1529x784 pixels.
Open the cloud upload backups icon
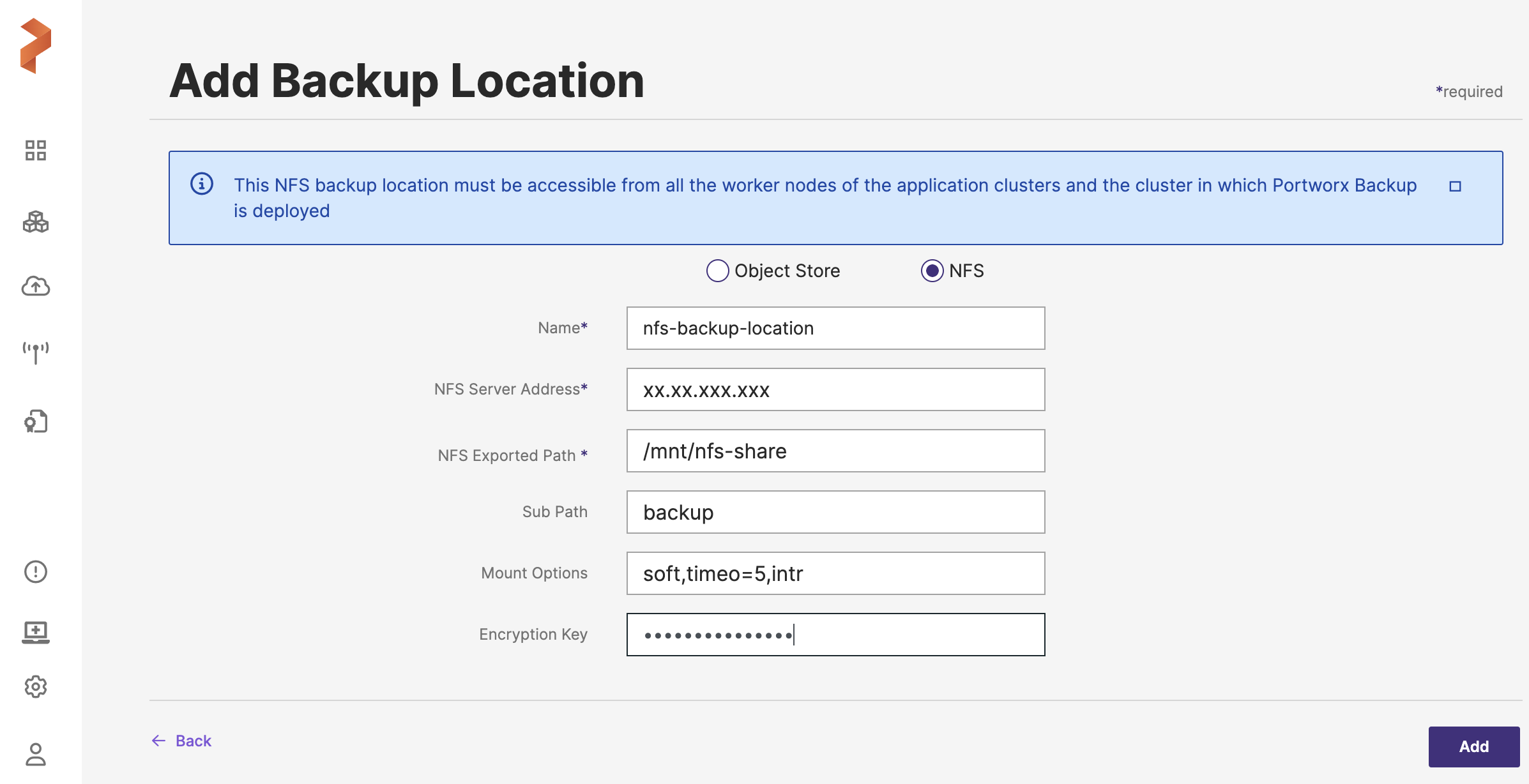[x=36, y=286]
